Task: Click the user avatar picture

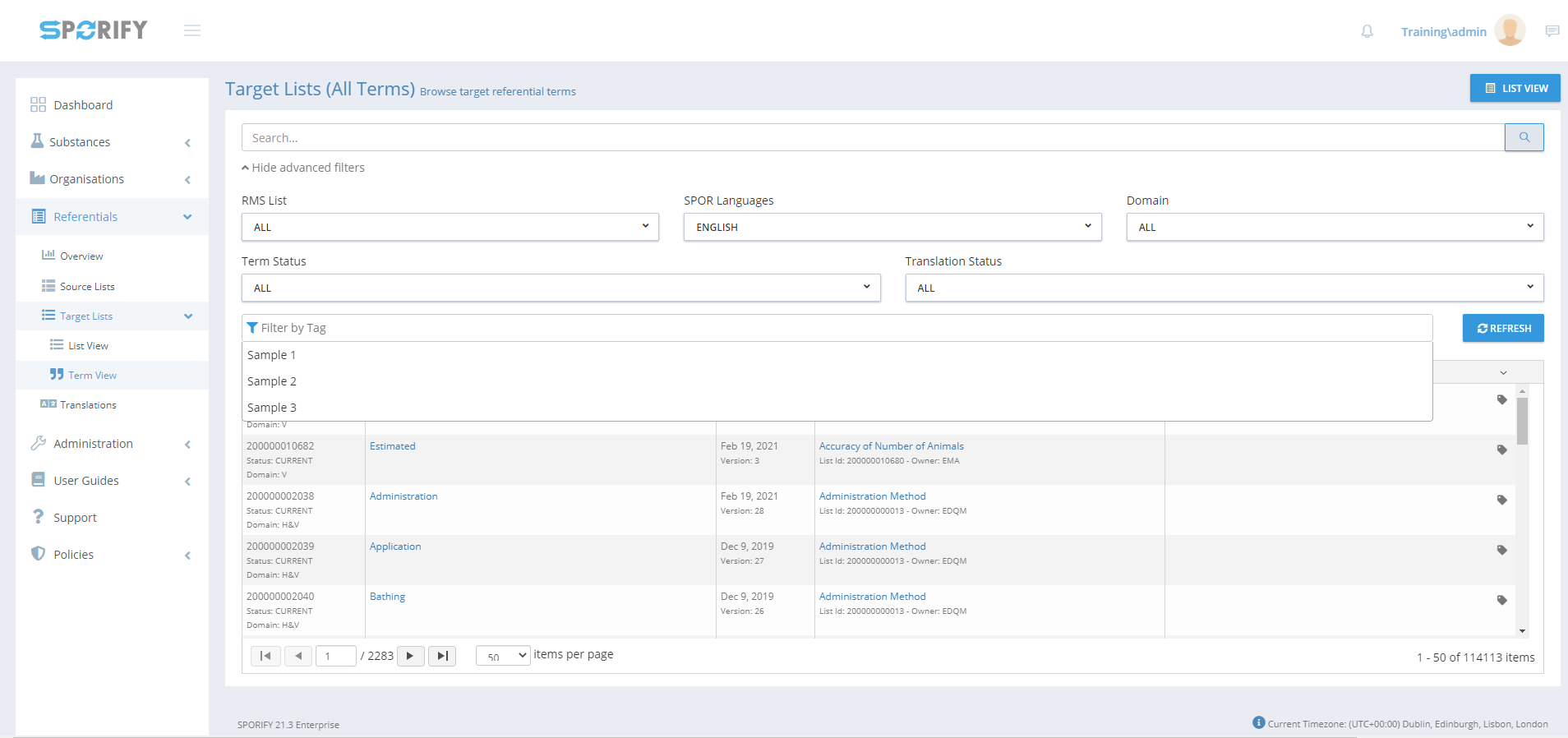Action: tap(1509, 31)
